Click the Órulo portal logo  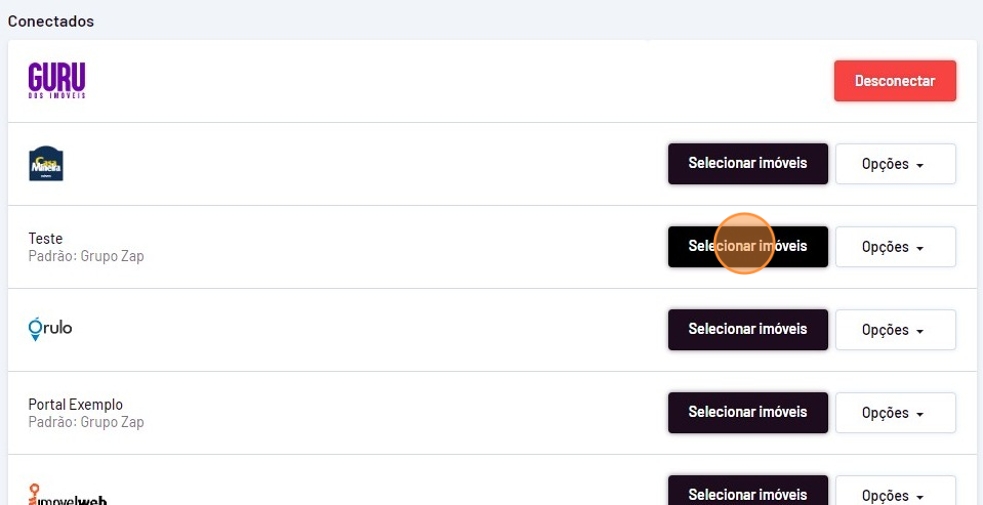(50, 329)
